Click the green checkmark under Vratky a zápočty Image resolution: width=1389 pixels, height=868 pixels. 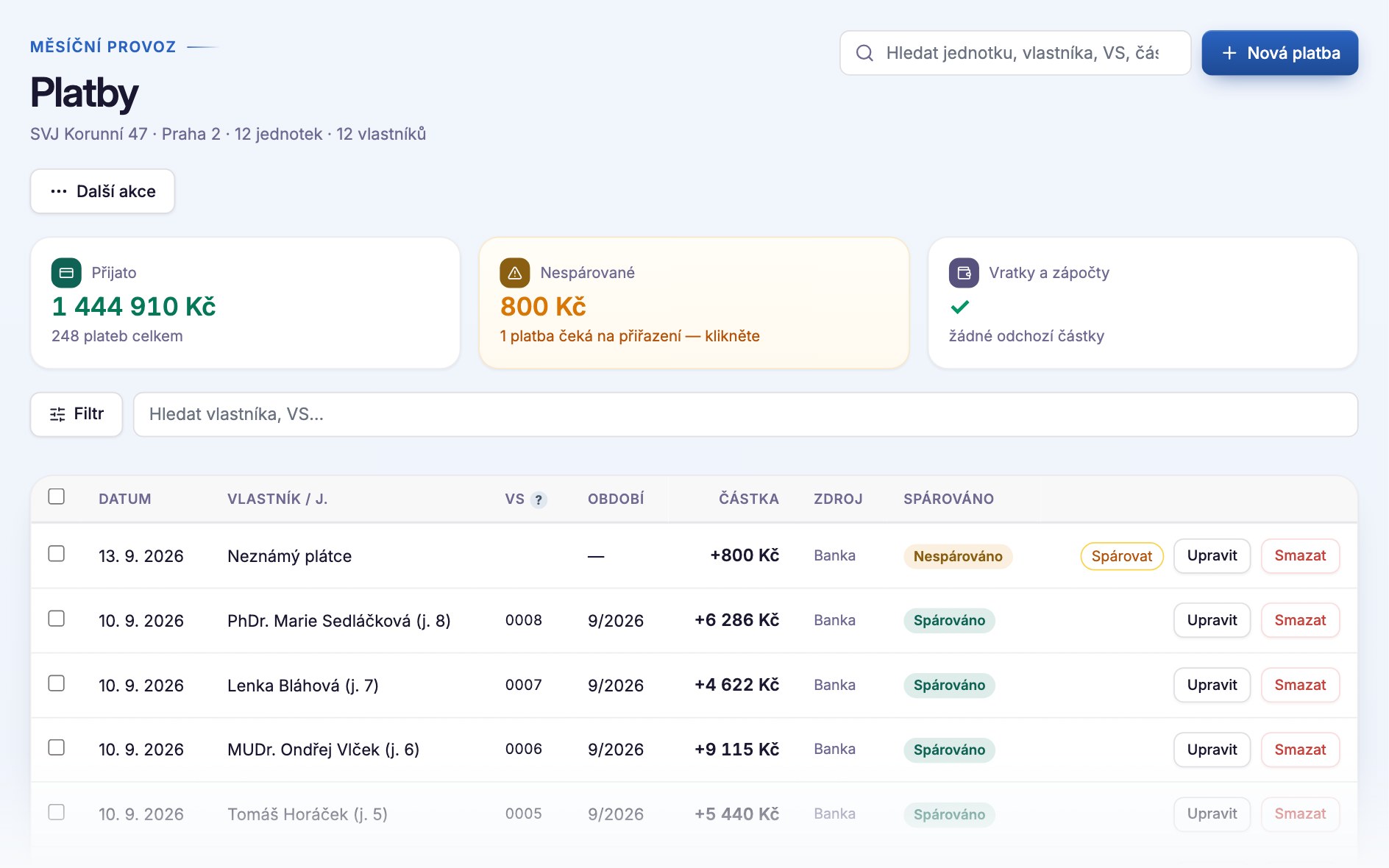coord(960,307)
